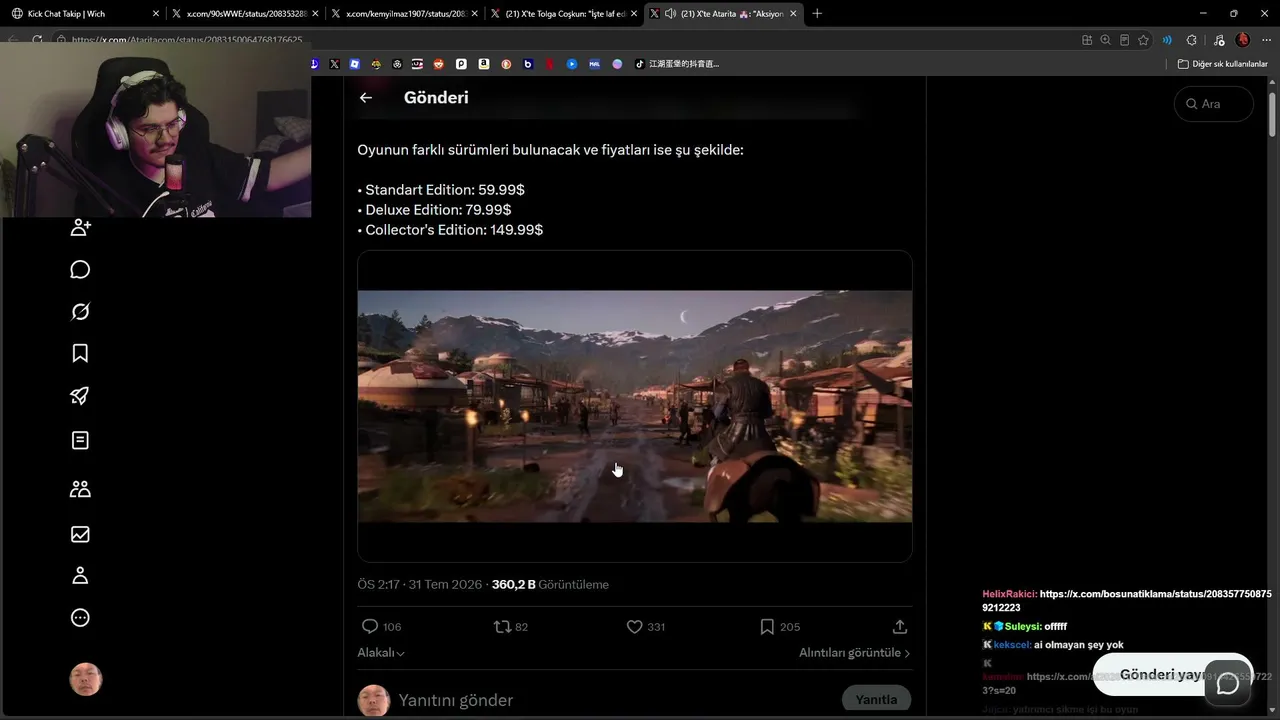Click the add-person icon in the X sidebar
The height and width of the screenshot is (720, 1280).
click(81, 228)
